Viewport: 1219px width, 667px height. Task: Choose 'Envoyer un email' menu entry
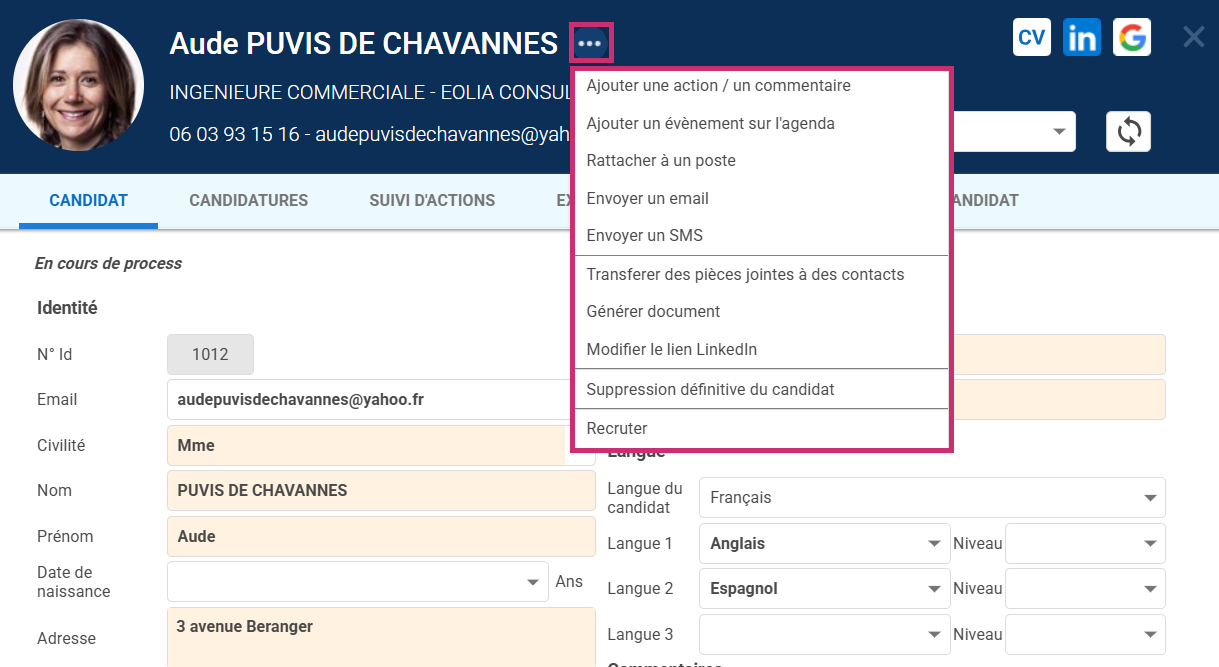click(647, 199)
